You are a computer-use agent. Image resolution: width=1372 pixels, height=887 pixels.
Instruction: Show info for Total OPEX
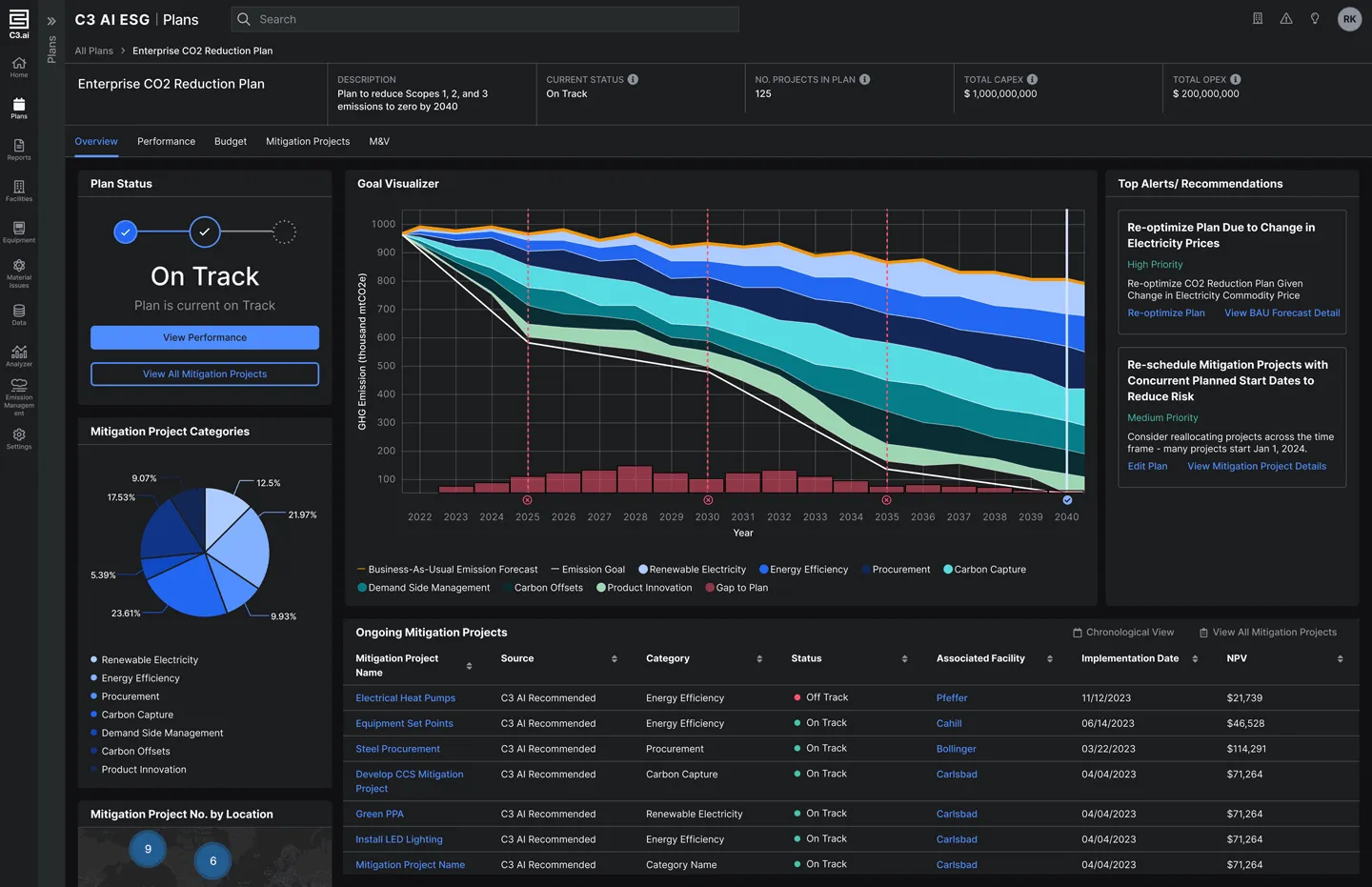click(1235, 79)
